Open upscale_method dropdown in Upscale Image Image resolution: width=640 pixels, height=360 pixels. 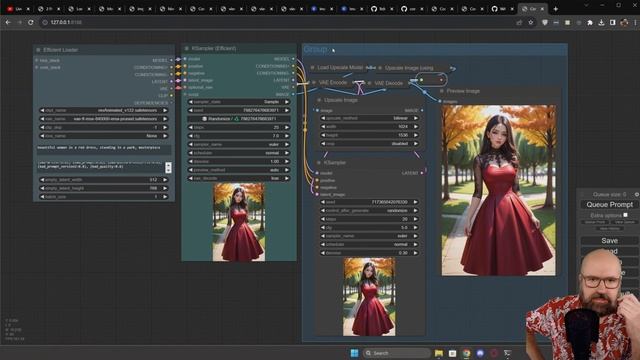369,118
